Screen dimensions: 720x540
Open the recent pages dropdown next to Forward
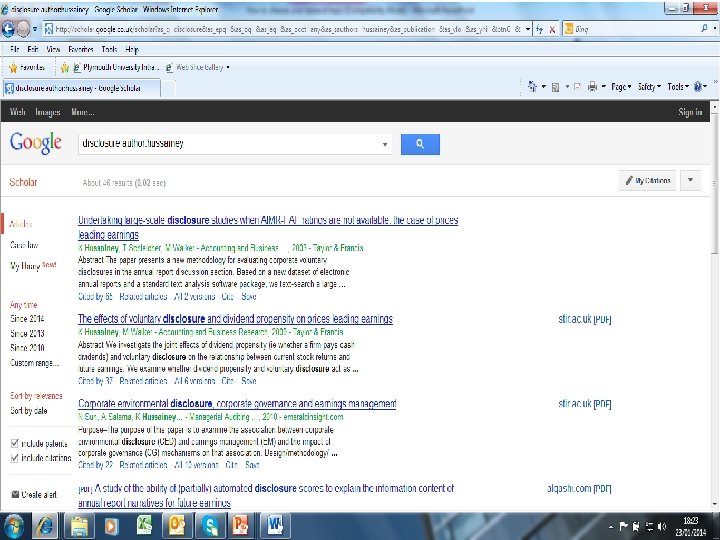pyautogui.click(x=35, y=29)
